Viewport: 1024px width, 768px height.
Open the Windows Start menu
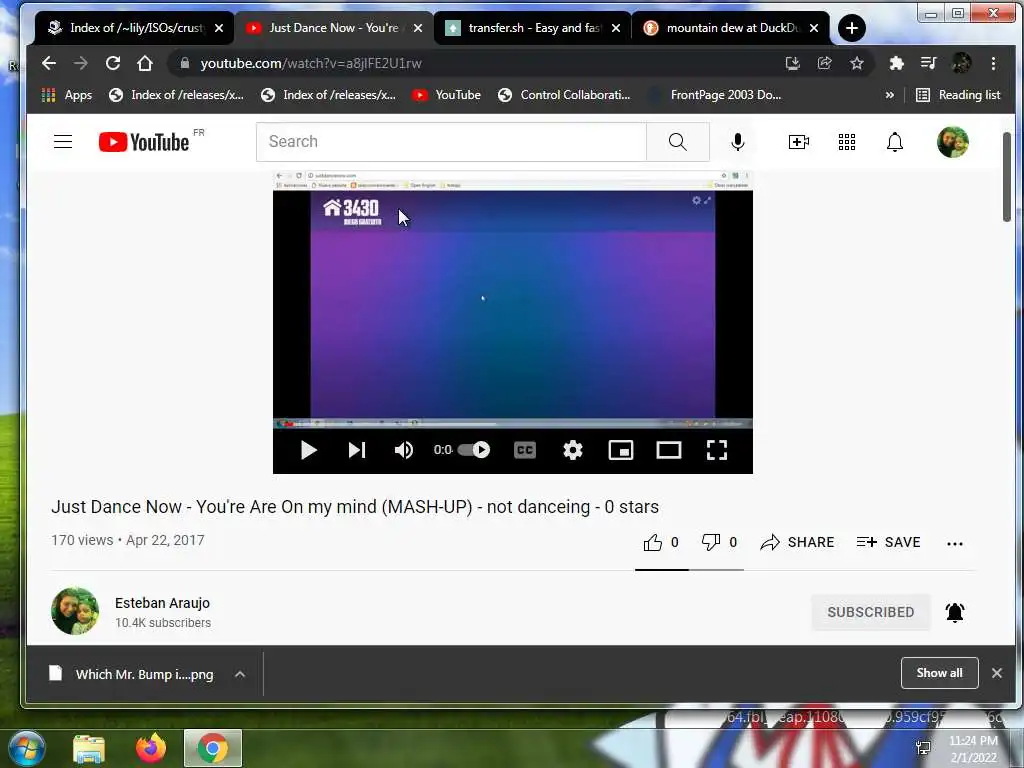25,748
